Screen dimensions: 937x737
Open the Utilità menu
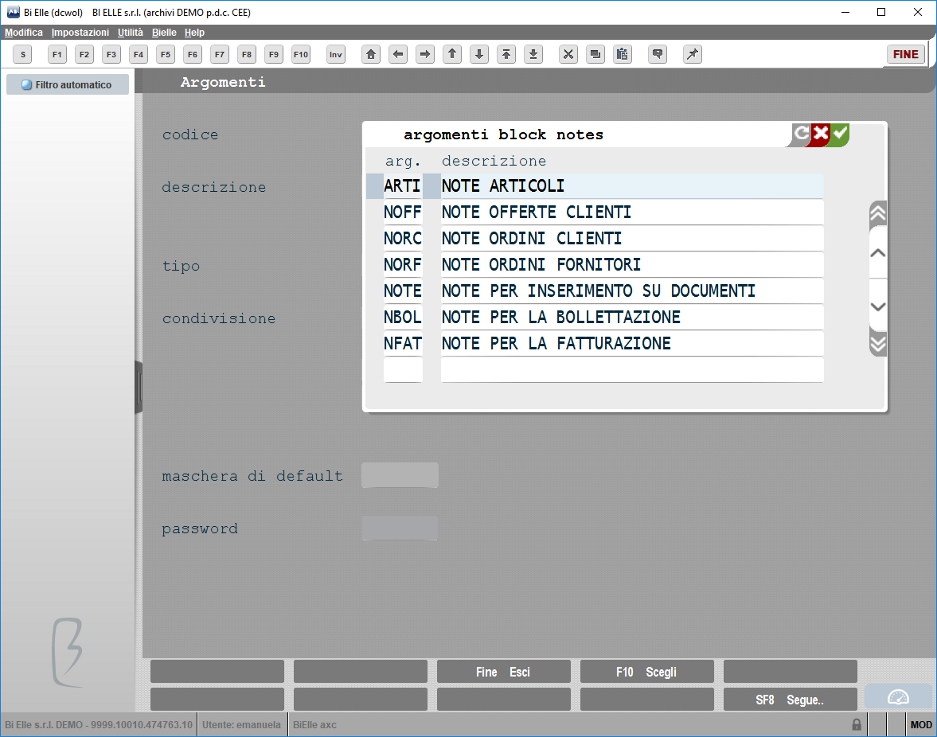point(130,32)
